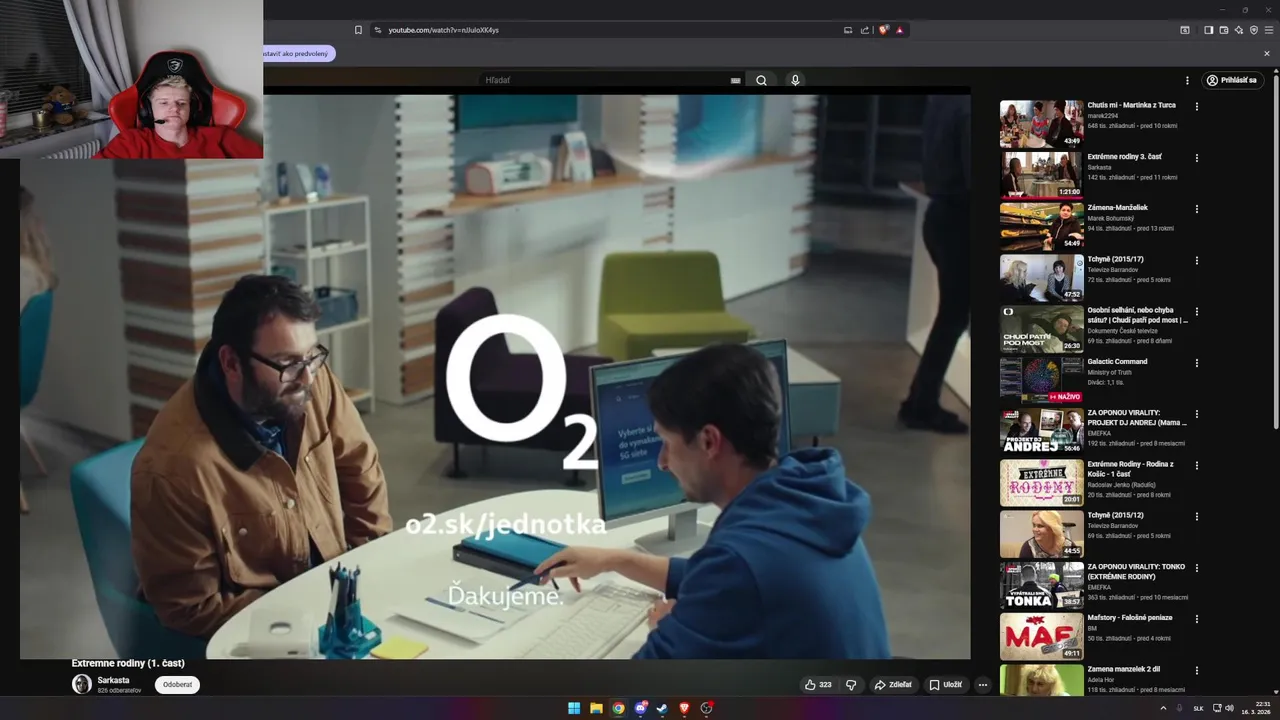Like the video with thumbs-up 323
Screen dimensions: 1280x720
tap(818, 685)
